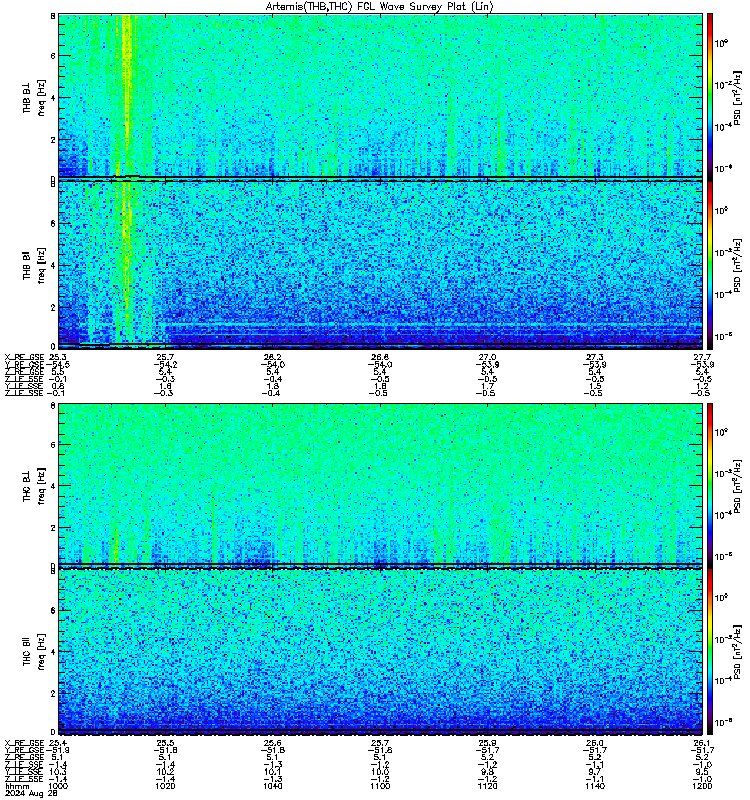The image size is (750, 800).
Task: Click the 1020 time tick label
Action: (165, 786)
